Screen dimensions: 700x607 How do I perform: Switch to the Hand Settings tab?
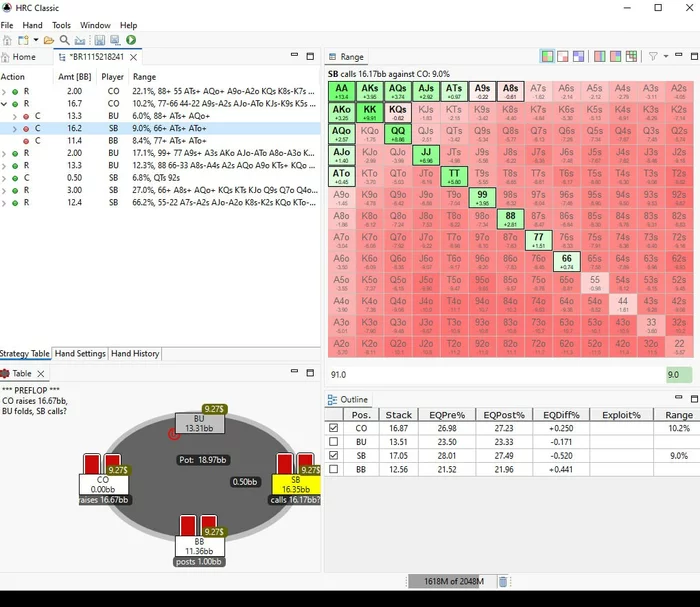point(80,353)
